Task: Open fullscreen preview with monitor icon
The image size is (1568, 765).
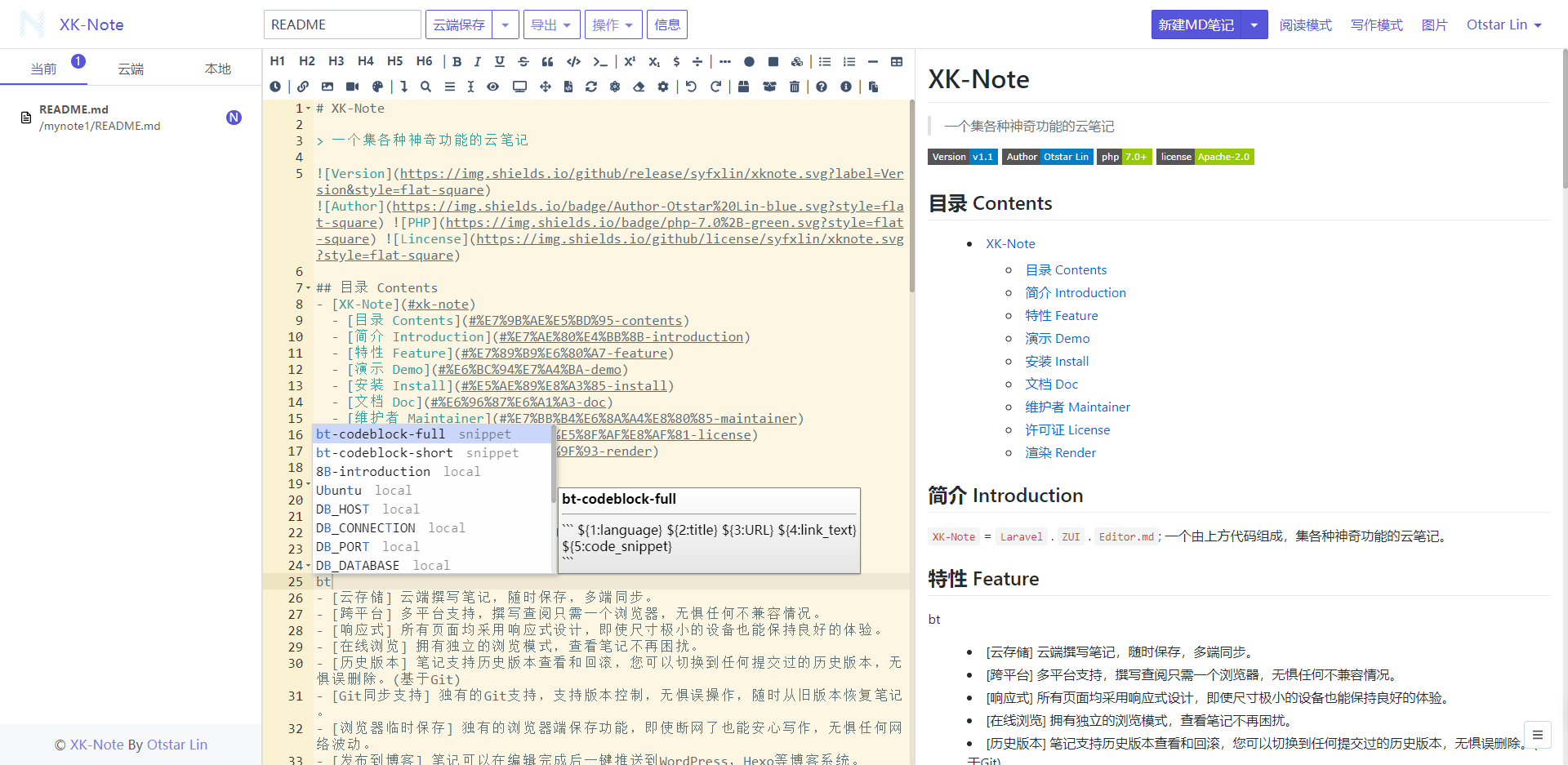Action: pyautogui.click(x=519, y=87)
